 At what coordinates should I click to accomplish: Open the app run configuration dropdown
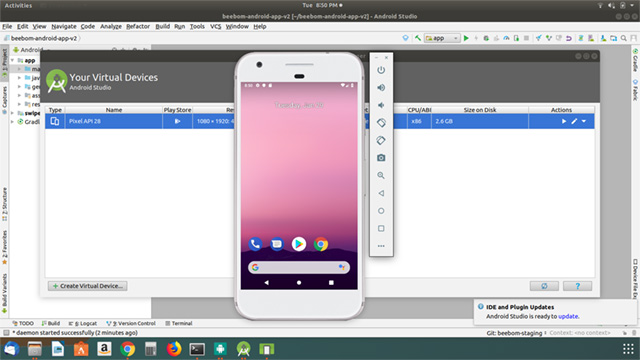(x=442, y=38)
